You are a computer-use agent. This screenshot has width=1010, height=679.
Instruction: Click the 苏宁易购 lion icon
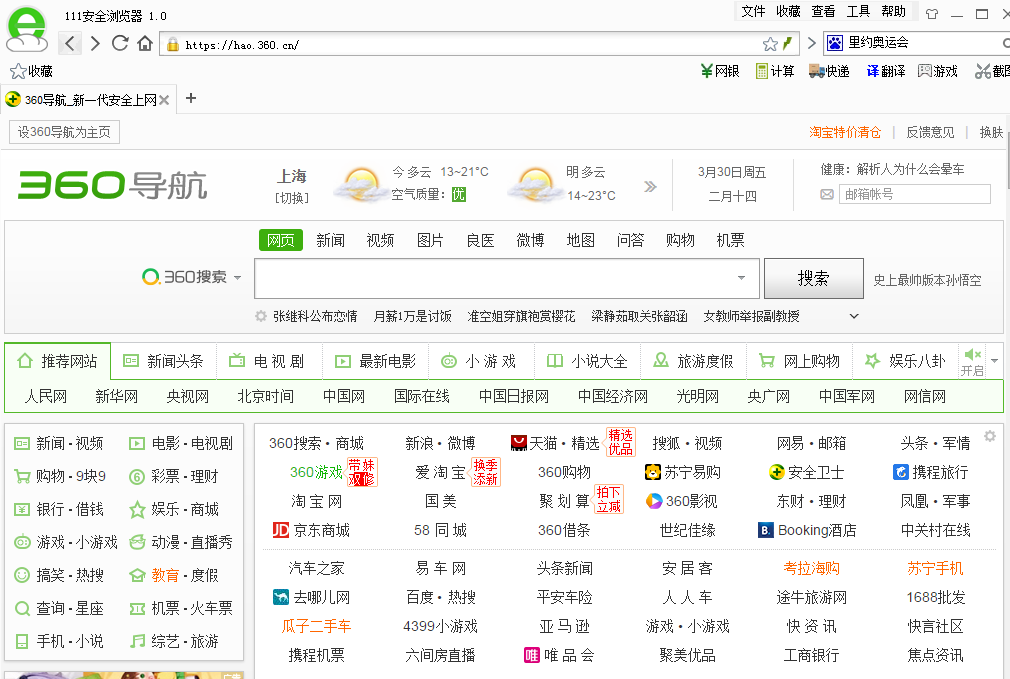coord(653,472)
